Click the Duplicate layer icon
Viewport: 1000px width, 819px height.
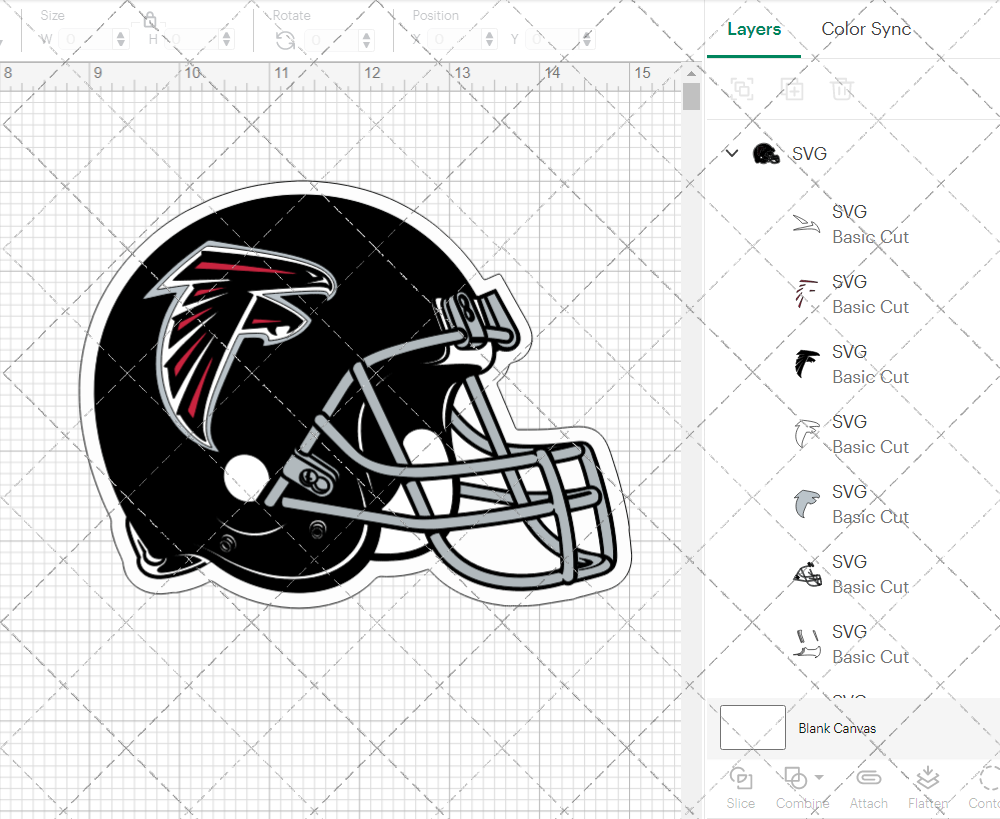click(792, 89)
